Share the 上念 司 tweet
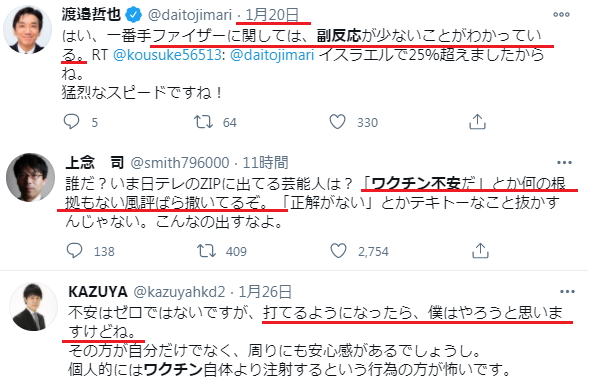 pos(480,251)
